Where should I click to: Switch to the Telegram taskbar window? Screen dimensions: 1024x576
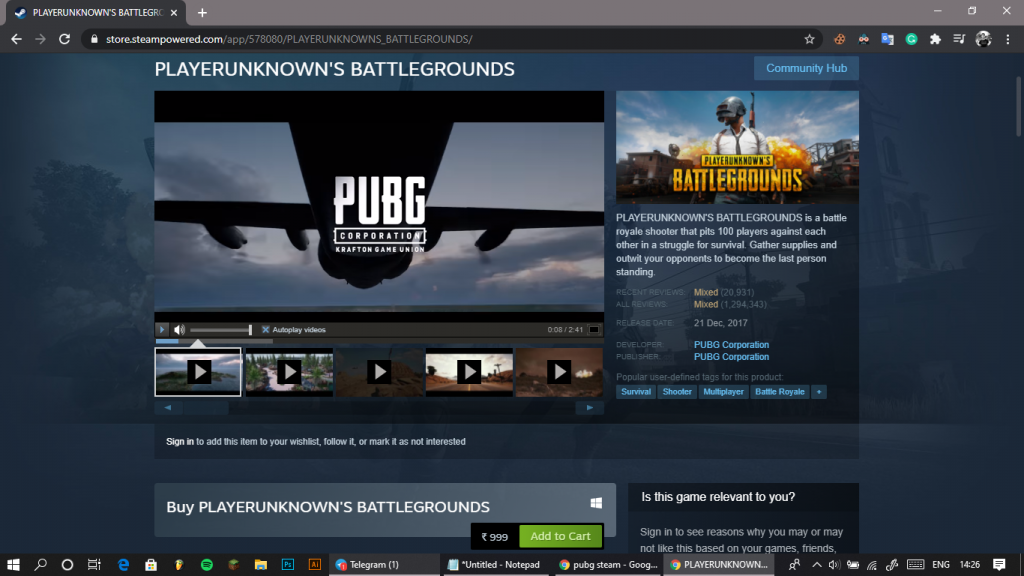385,564
